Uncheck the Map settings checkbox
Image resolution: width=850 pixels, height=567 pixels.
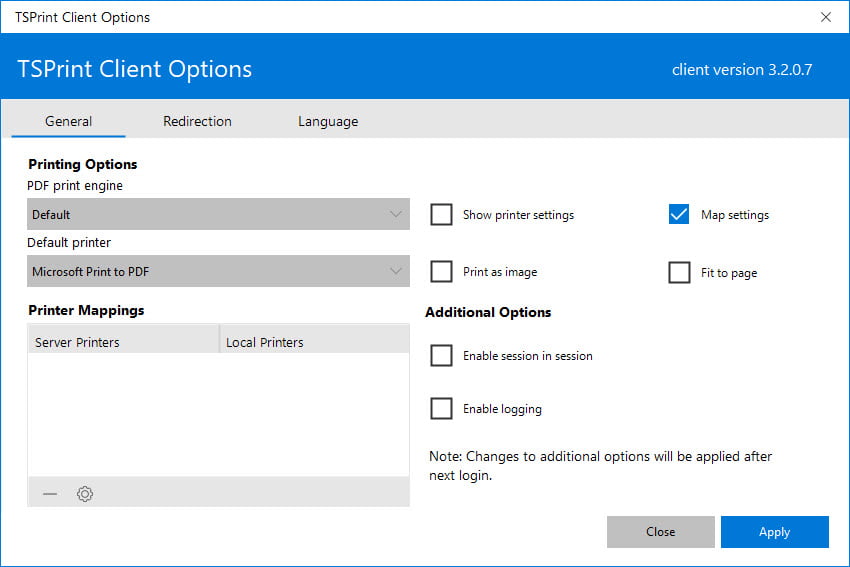coord(679,215)
